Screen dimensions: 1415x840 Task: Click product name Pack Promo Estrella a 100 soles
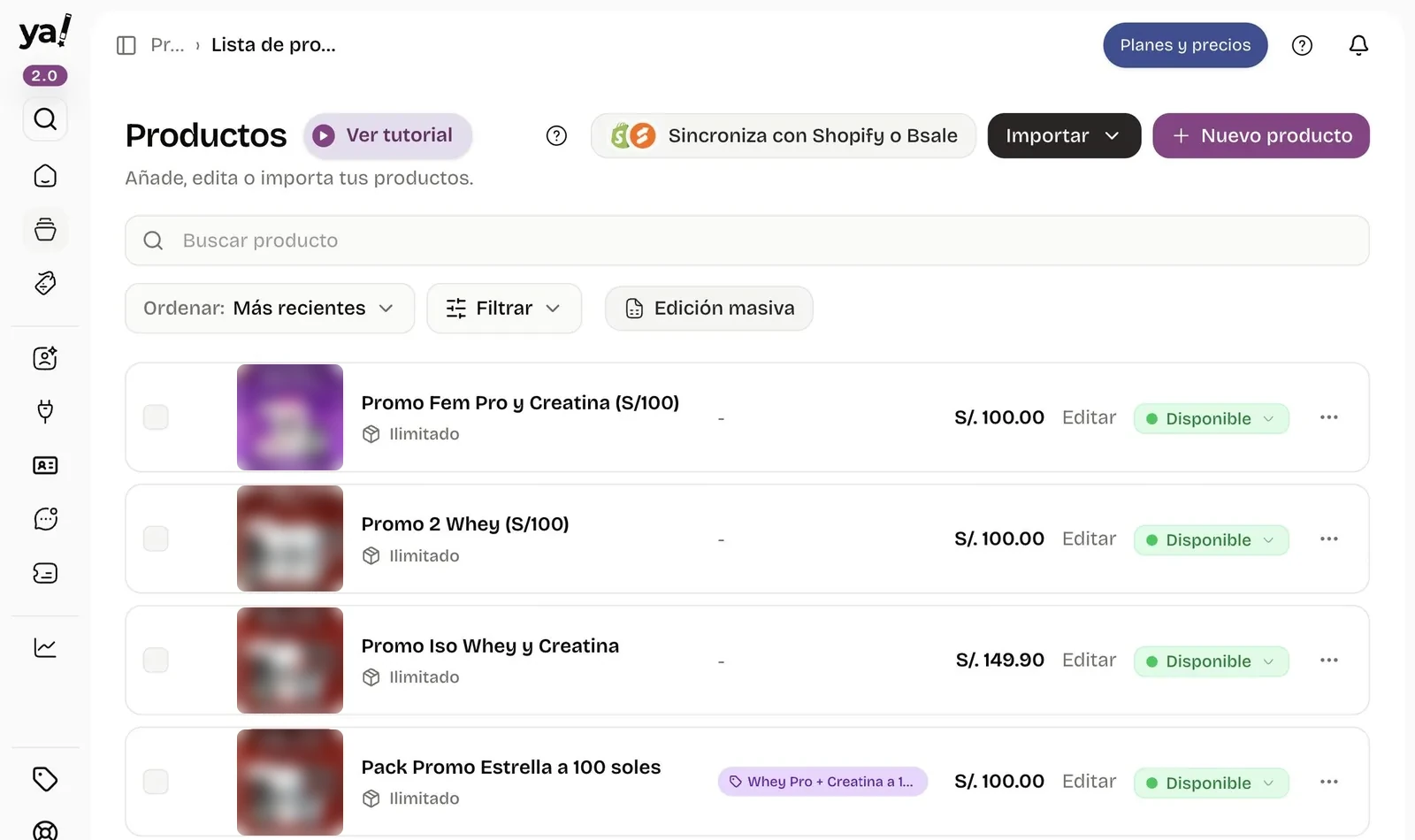click(x=511, y=767)
